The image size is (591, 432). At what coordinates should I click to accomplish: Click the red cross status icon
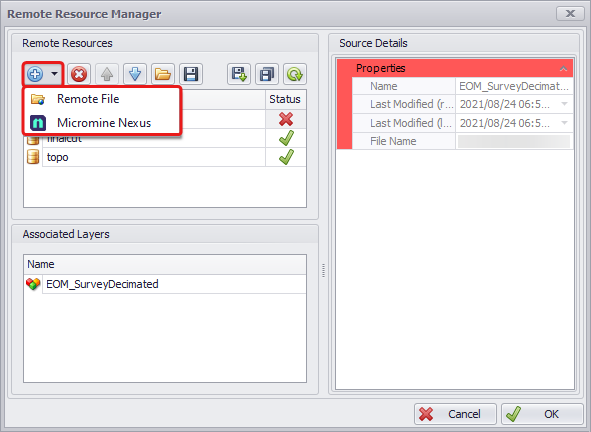(286, 119)
